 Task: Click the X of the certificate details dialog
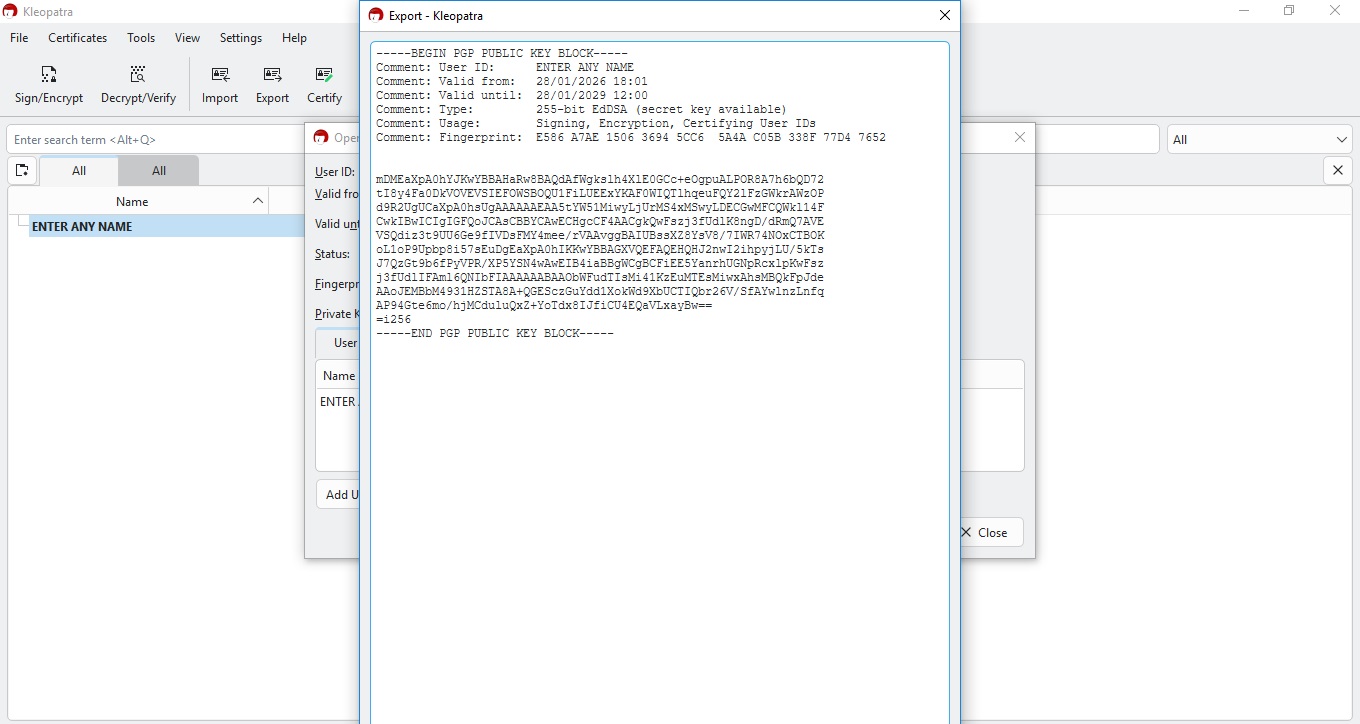(x=1020, y=137)
